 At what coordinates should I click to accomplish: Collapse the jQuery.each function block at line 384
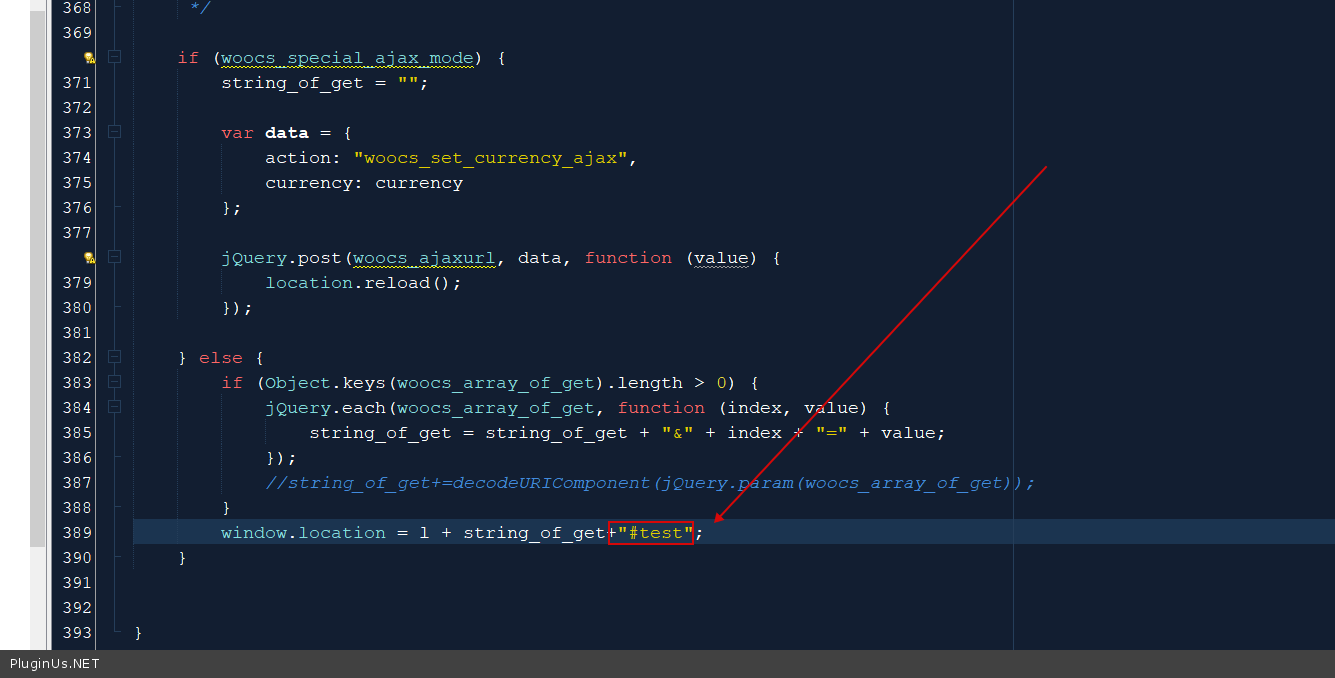[x=114, y=407]
